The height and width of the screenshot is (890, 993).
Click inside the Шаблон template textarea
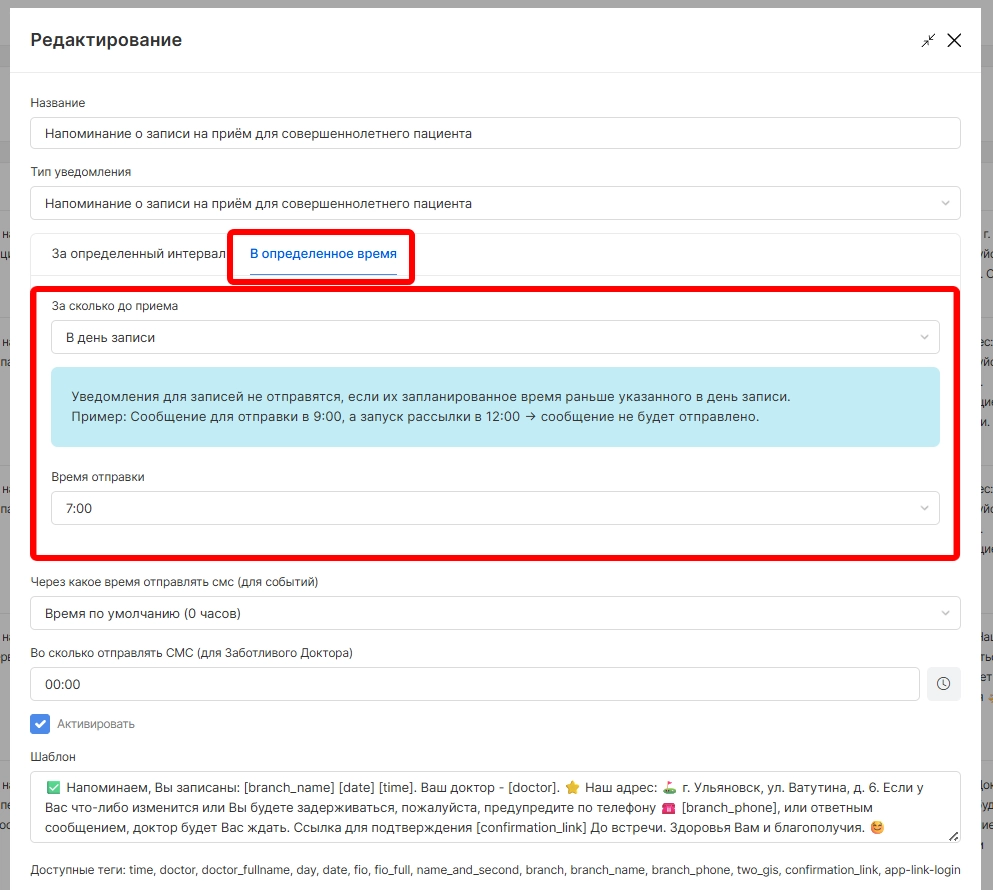coord(495,806)
